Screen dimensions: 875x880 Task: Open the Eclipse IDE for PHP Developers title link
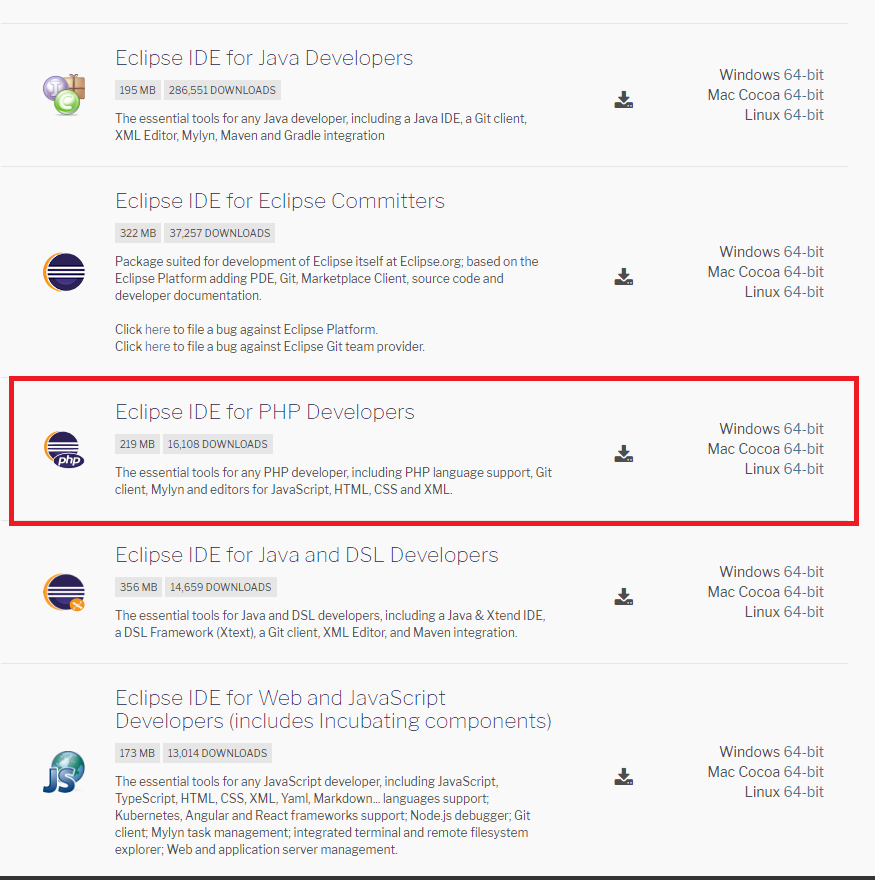(x=264, y=412)
